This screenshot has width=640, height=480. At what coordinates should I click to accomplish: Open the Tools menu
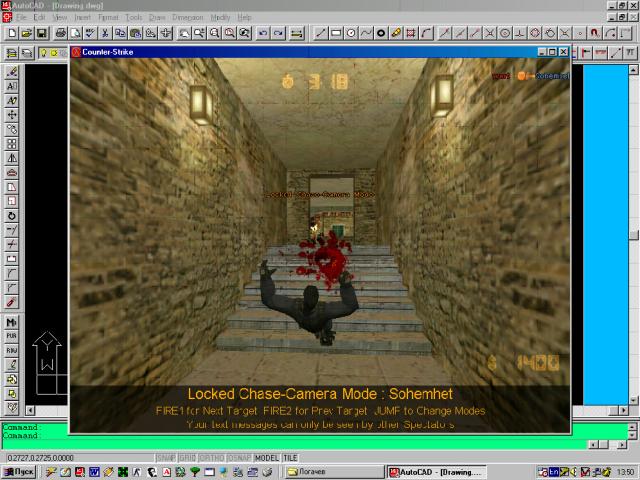[x=134, y=17]
